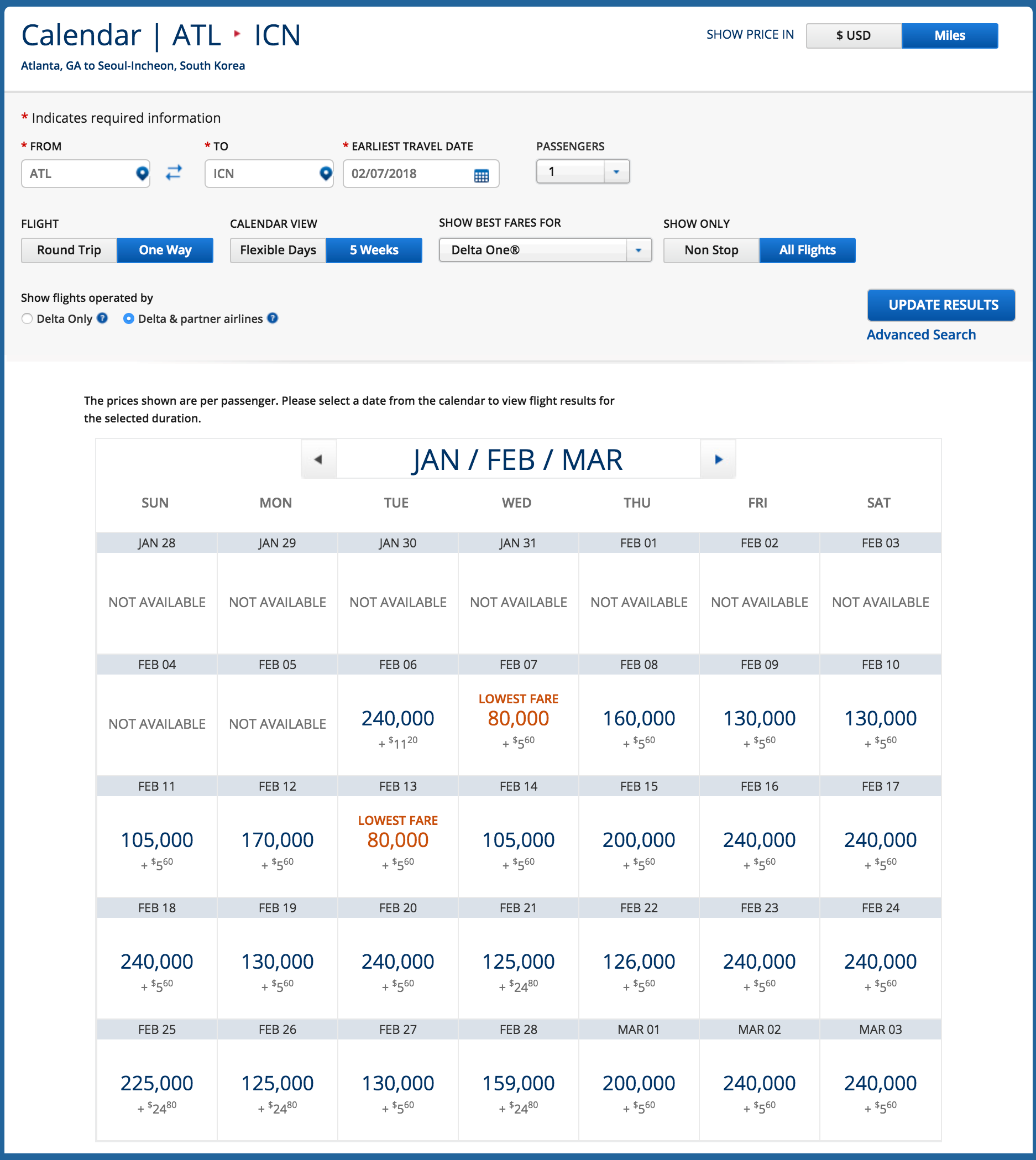
Task: Open help icon beside Delta & partner airlines
Action: click(x=273, y=318)
